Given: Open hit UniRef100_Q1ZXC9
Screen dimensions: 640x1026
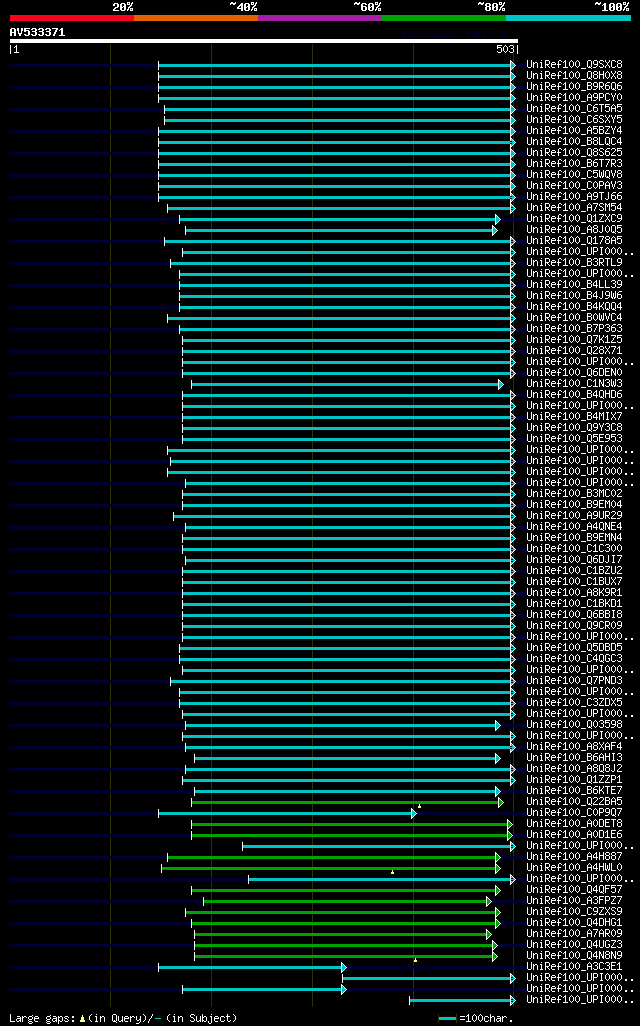Looking at the screenshot, I should pyautogui.click(x=575, y=219).
